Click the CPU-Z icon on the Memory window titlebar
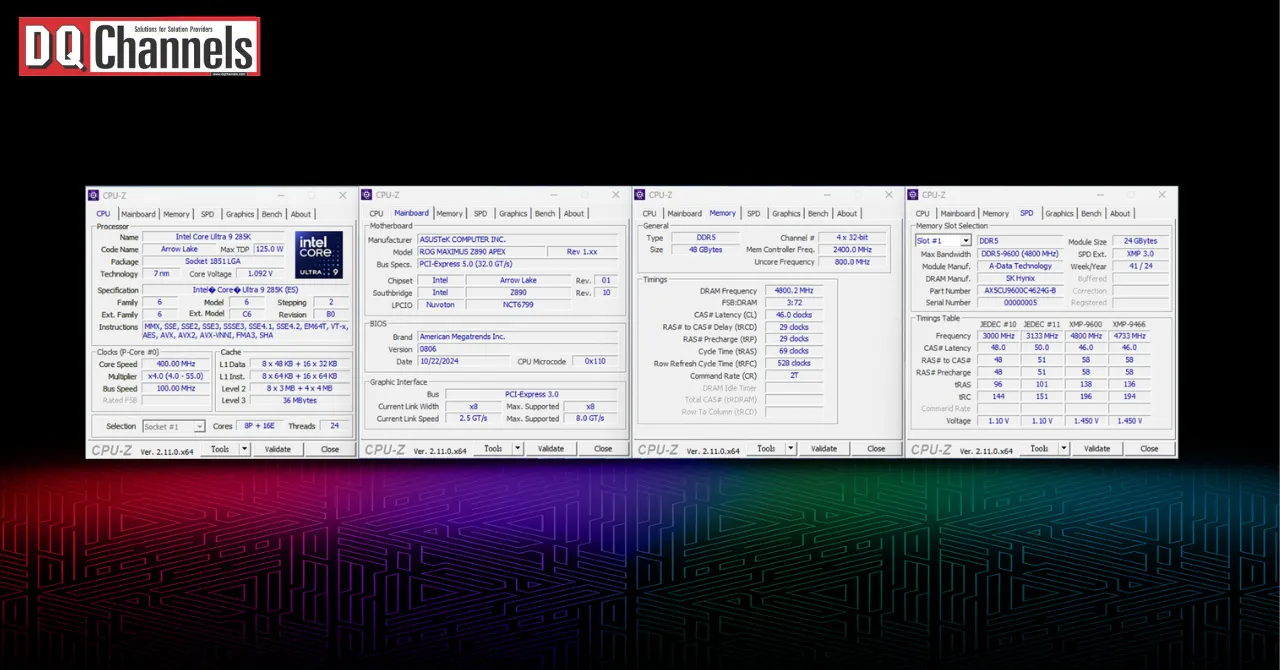 tap(638, 194)
